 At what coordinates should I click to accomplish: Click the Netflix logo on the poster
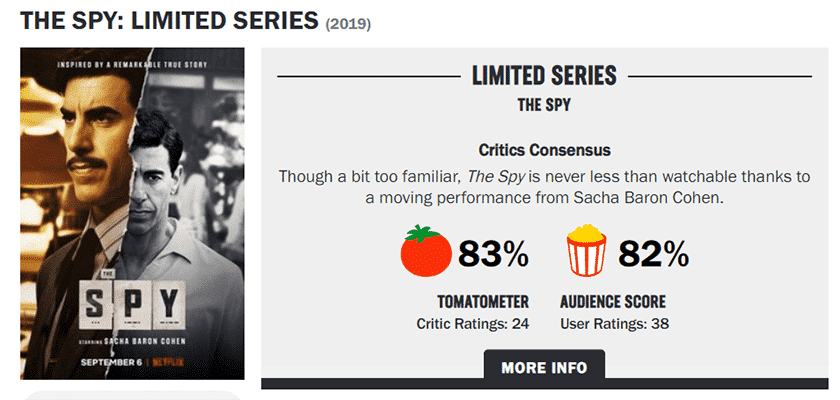168,363
